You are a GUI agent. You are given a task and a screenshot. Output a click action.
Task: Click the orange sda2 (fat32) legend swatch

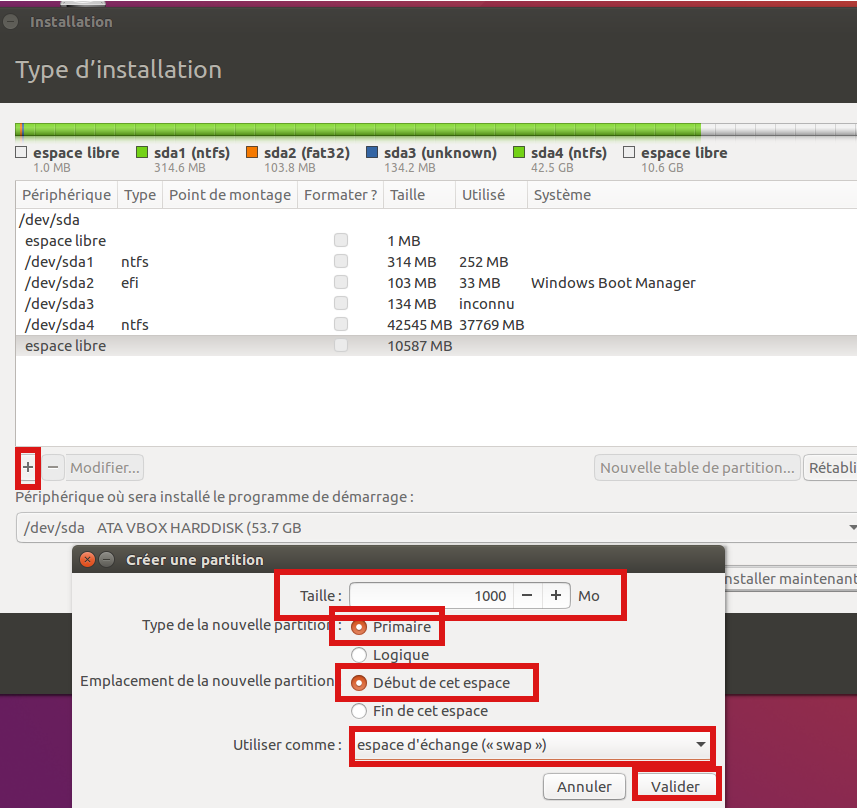click(x=253, y=153)
